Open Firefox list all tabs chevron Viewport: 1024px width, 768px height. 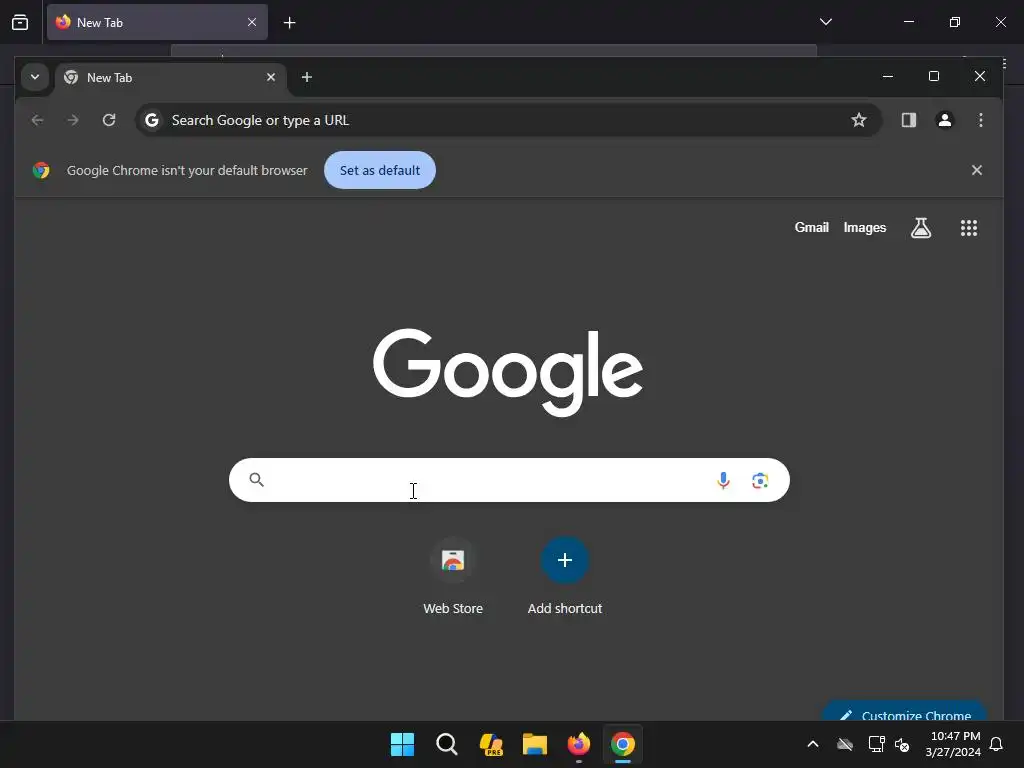(x=825, y=22)
